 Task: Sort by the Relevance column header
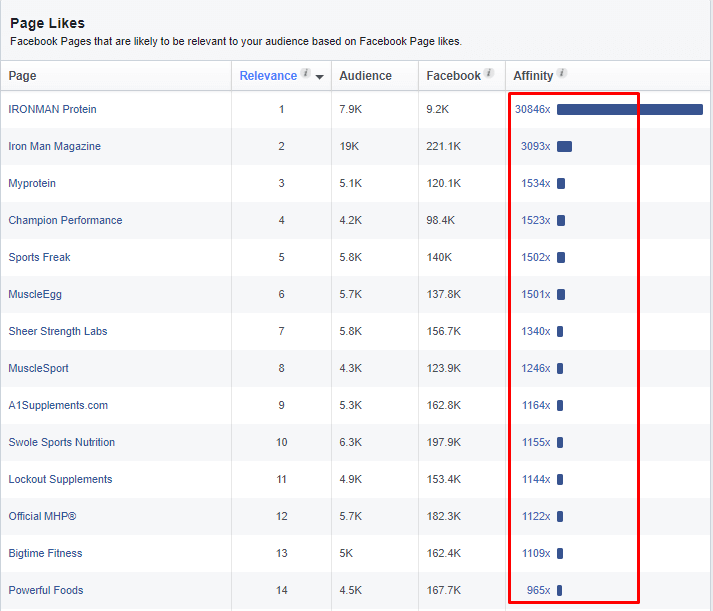tap(268, 75)
